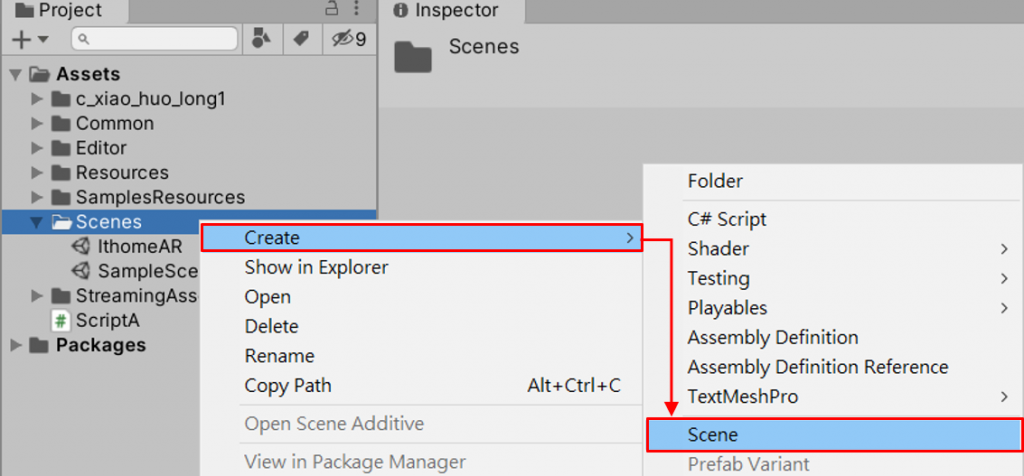Collapse the Assets root folder arrow
Image resolution: width=1024 pixels, height=476 pixels.
coord(16,74)
